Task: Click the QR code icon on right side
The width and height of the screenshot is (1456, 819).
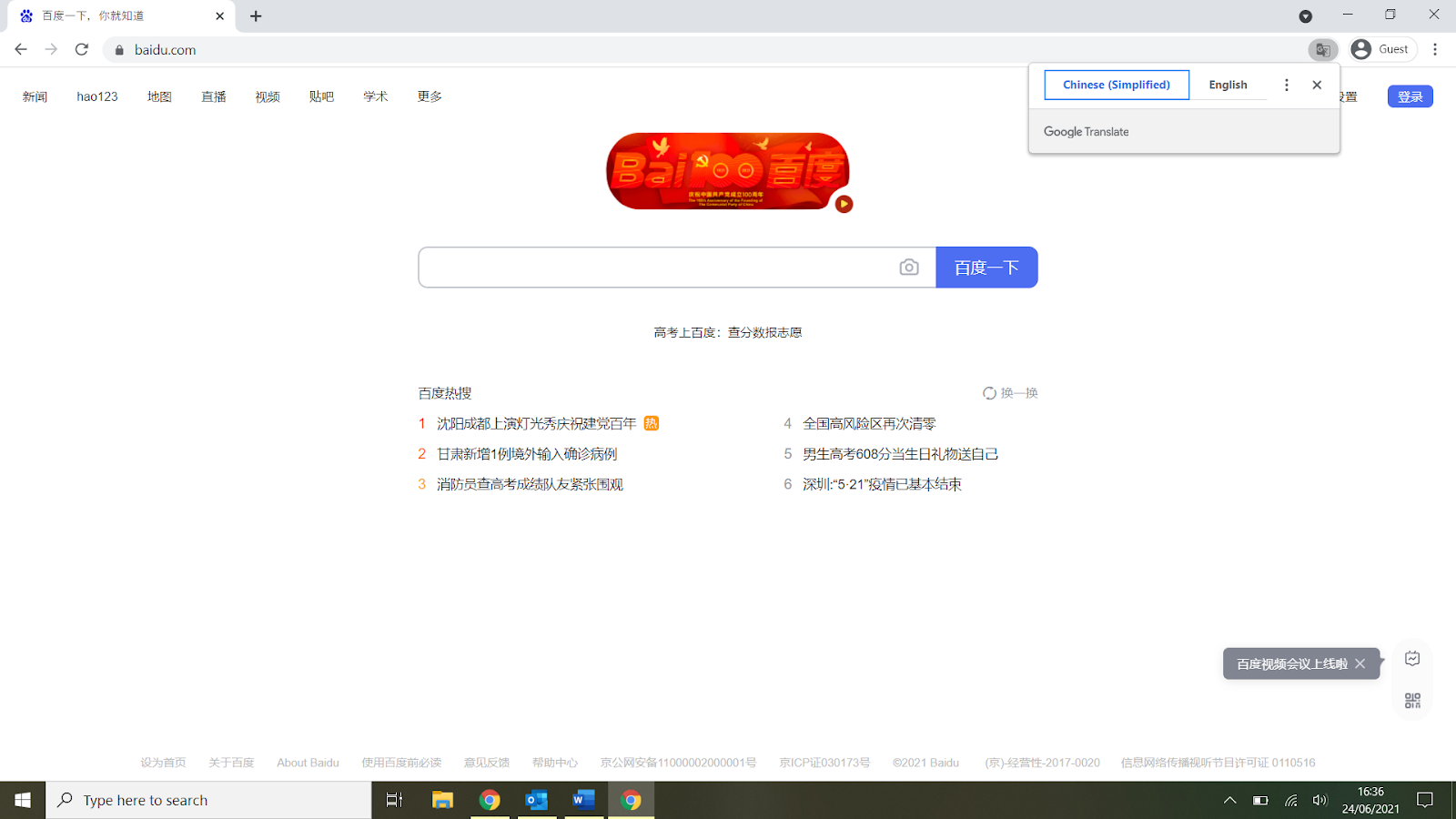Action: (x=1412, y=700)
